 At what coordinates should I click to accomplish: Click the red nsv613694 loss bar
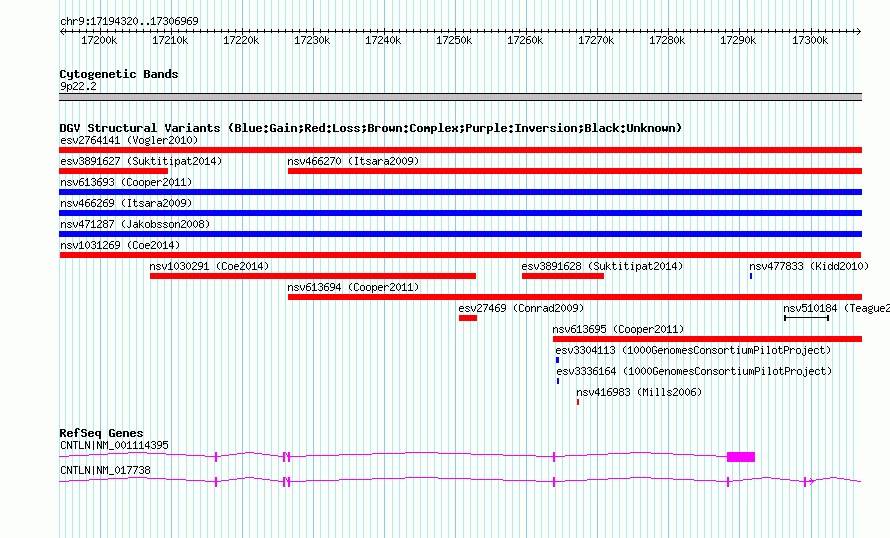coord(575,297)
